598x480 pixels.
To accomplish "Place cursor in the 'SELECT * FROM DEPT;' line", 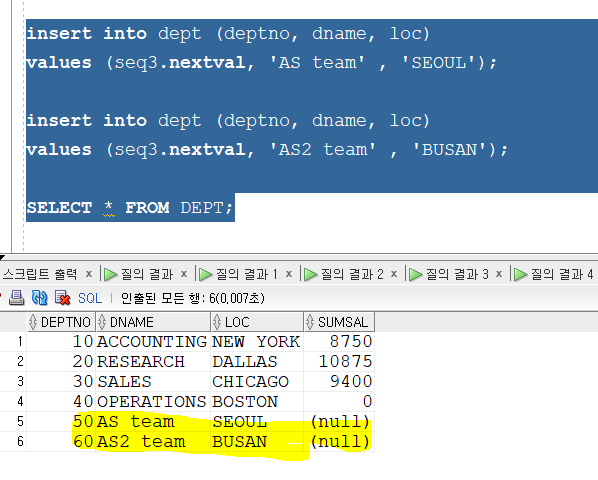I will [130, 208].
